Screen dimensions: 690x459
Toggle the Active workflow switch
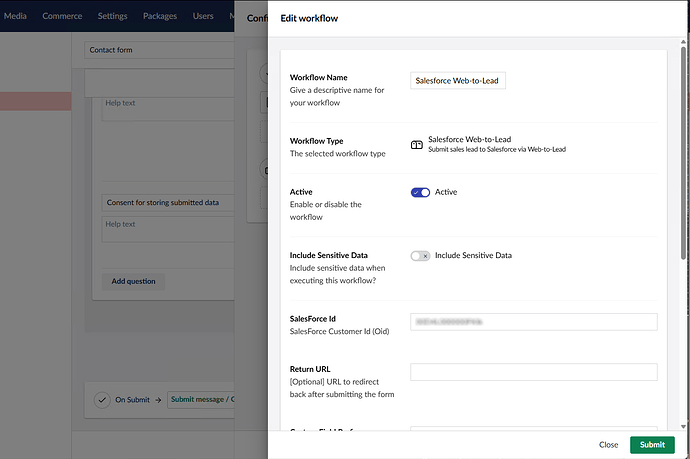tap(420, 192)
